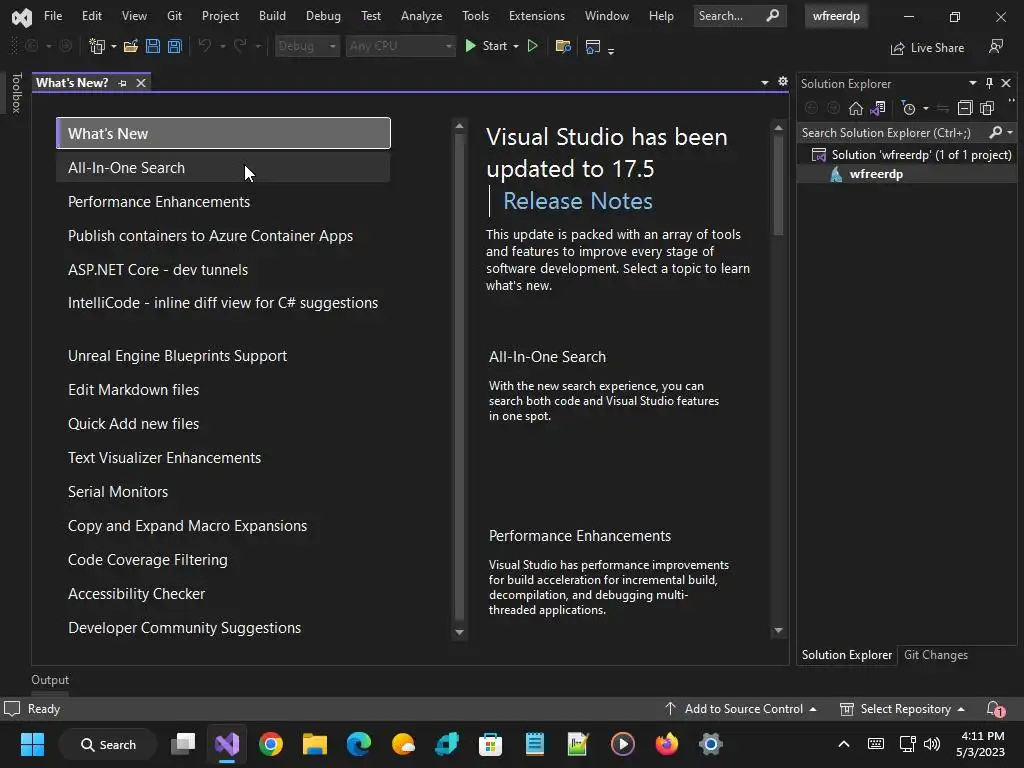Click Pending Changes Filter clock icon

click(908, 108)
